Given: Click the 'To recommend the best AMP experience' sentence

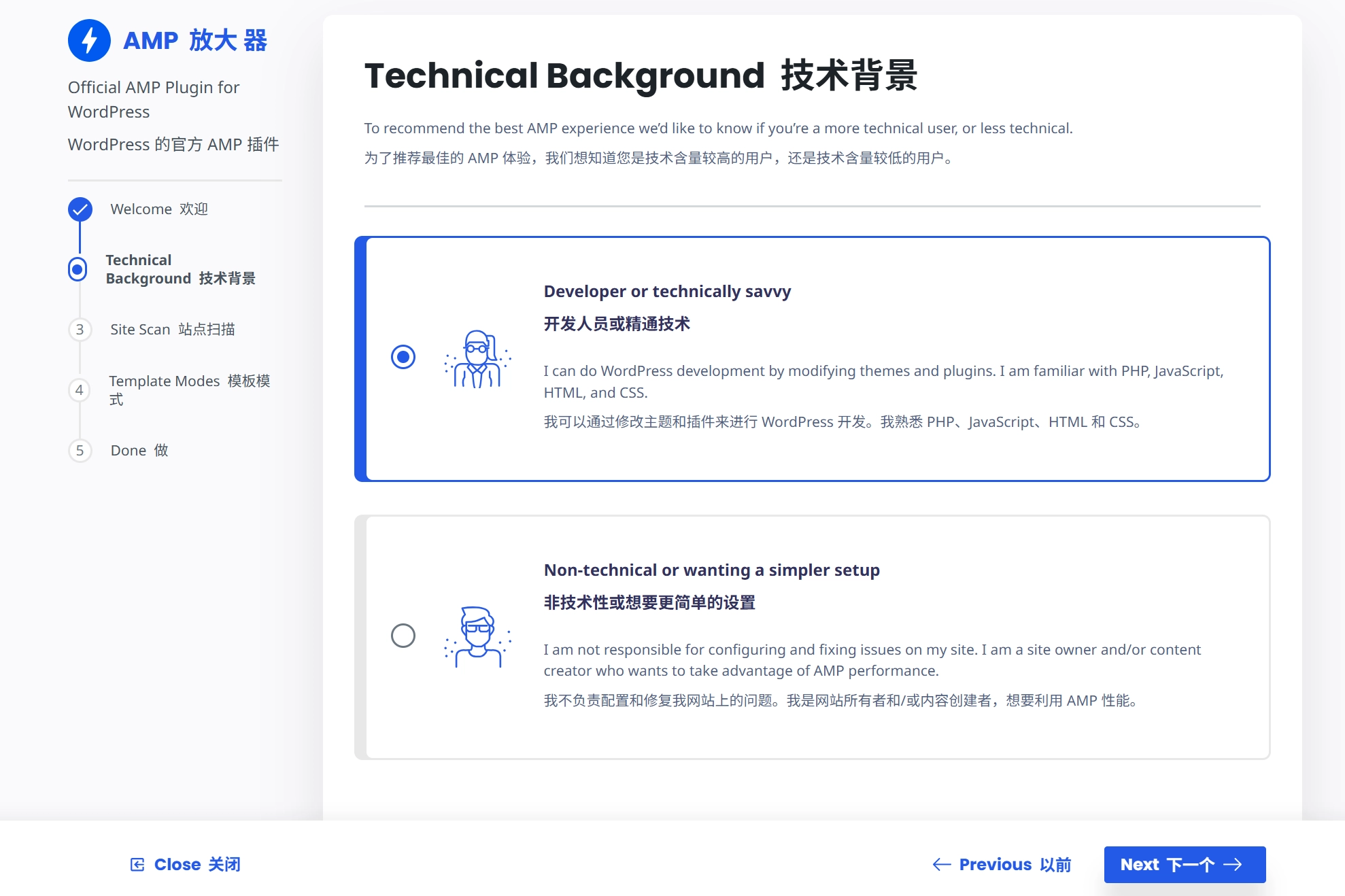Looking at the screenshot, I should click(x=718, y=128).
